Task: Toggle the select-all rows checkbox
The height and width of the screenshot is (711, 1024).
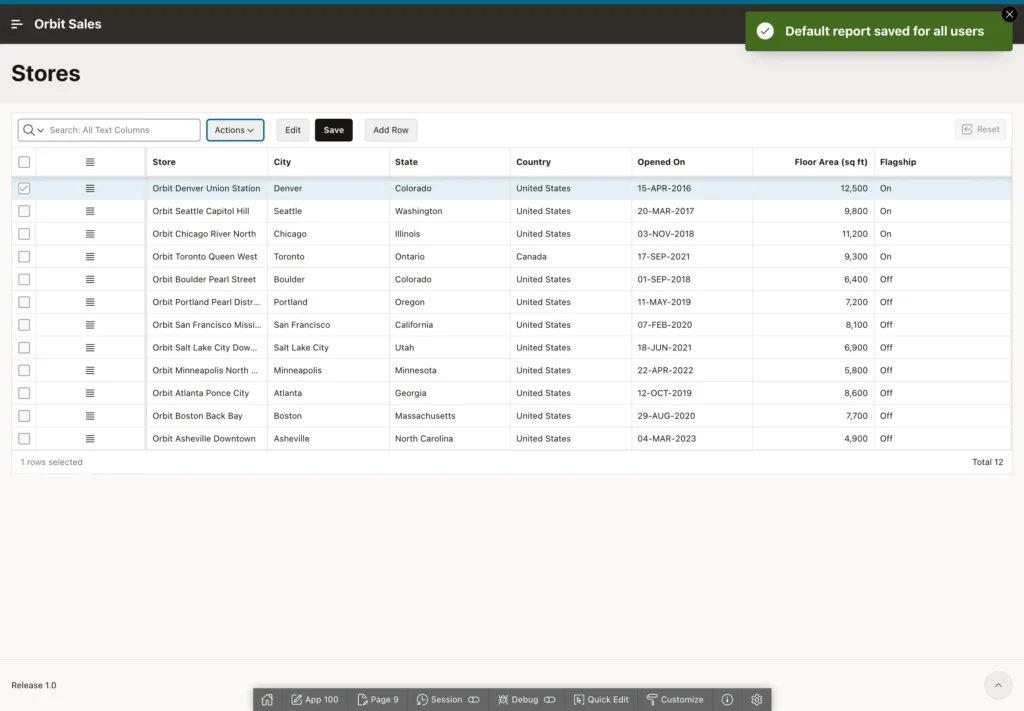Action: pyautogui.click(x=24, y=162)
